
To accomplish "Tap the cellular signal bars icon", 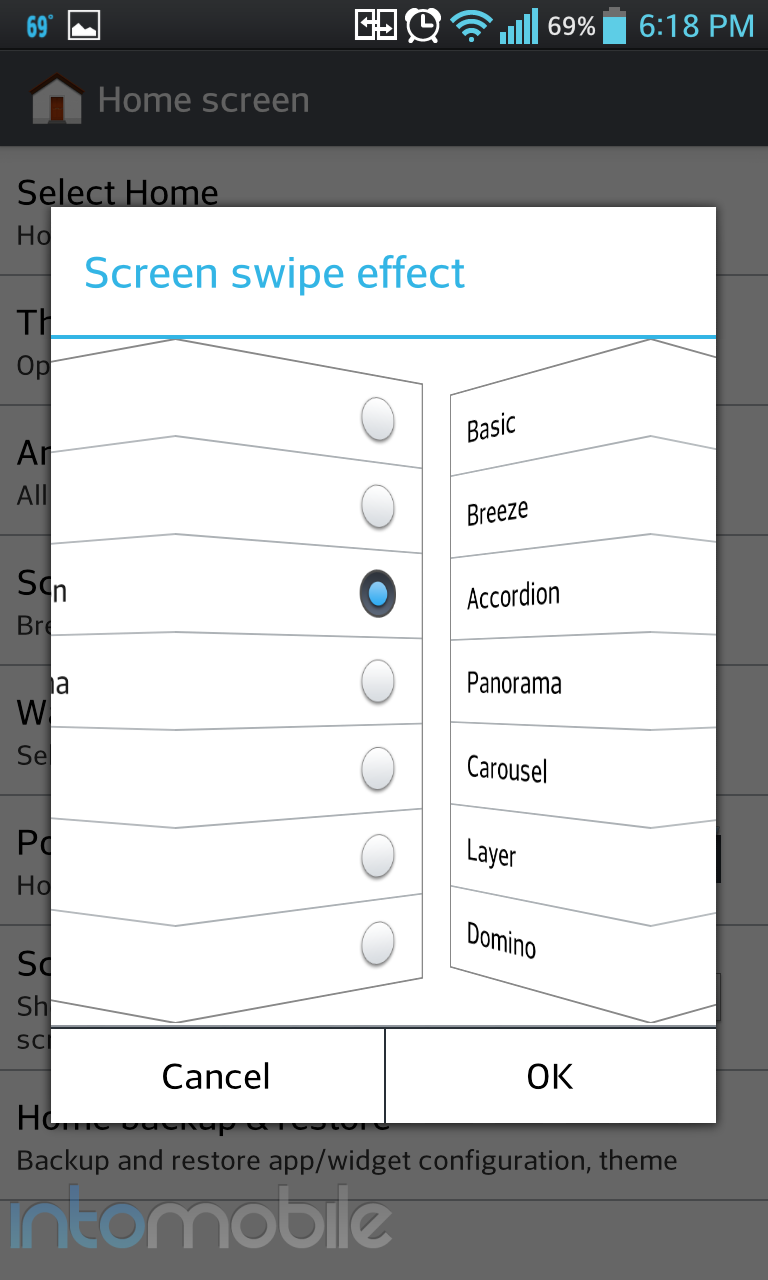I will pyautogui.click(x=519, y=27).
